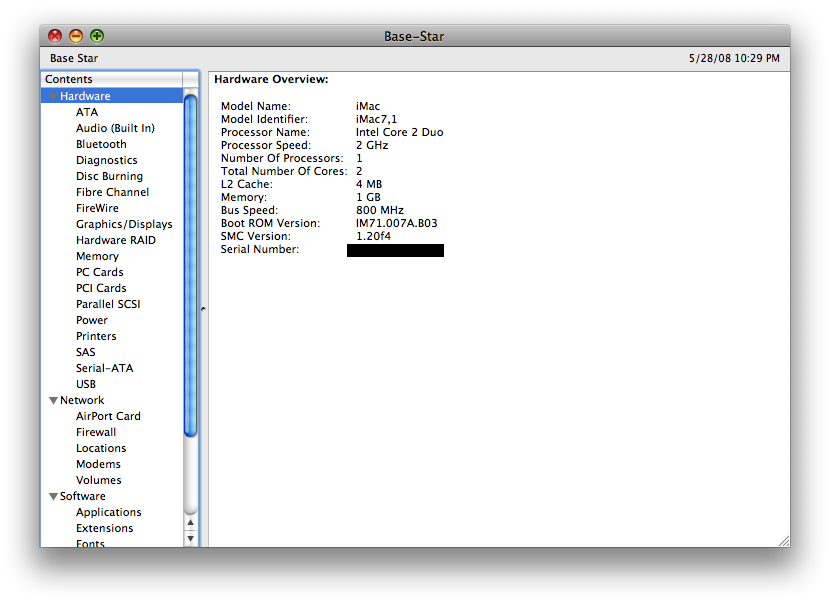Open Disc Burning information
Image resolution: width=830 pixels, height=602 pixels.
tap(109, 176)
